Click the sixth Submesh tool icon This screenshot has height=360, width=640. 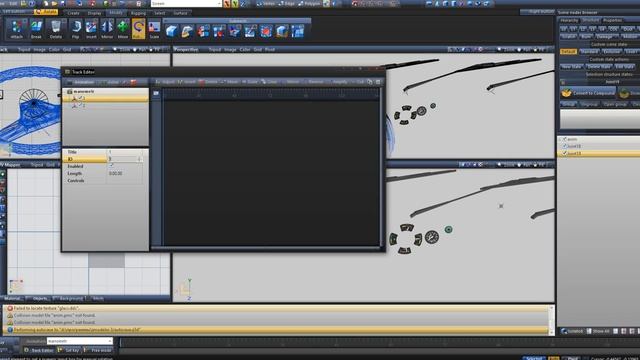[250, 31]
